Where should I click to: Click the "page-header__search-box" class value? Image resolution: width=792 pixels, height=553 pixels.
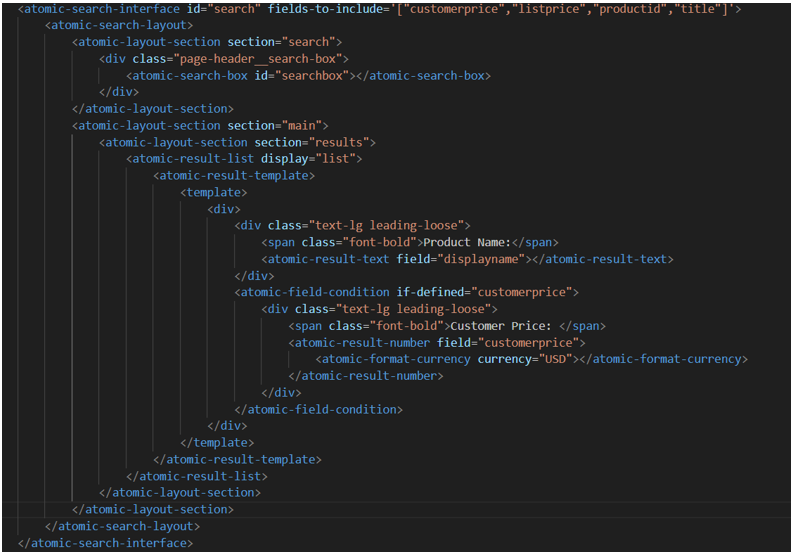(258, 59)
